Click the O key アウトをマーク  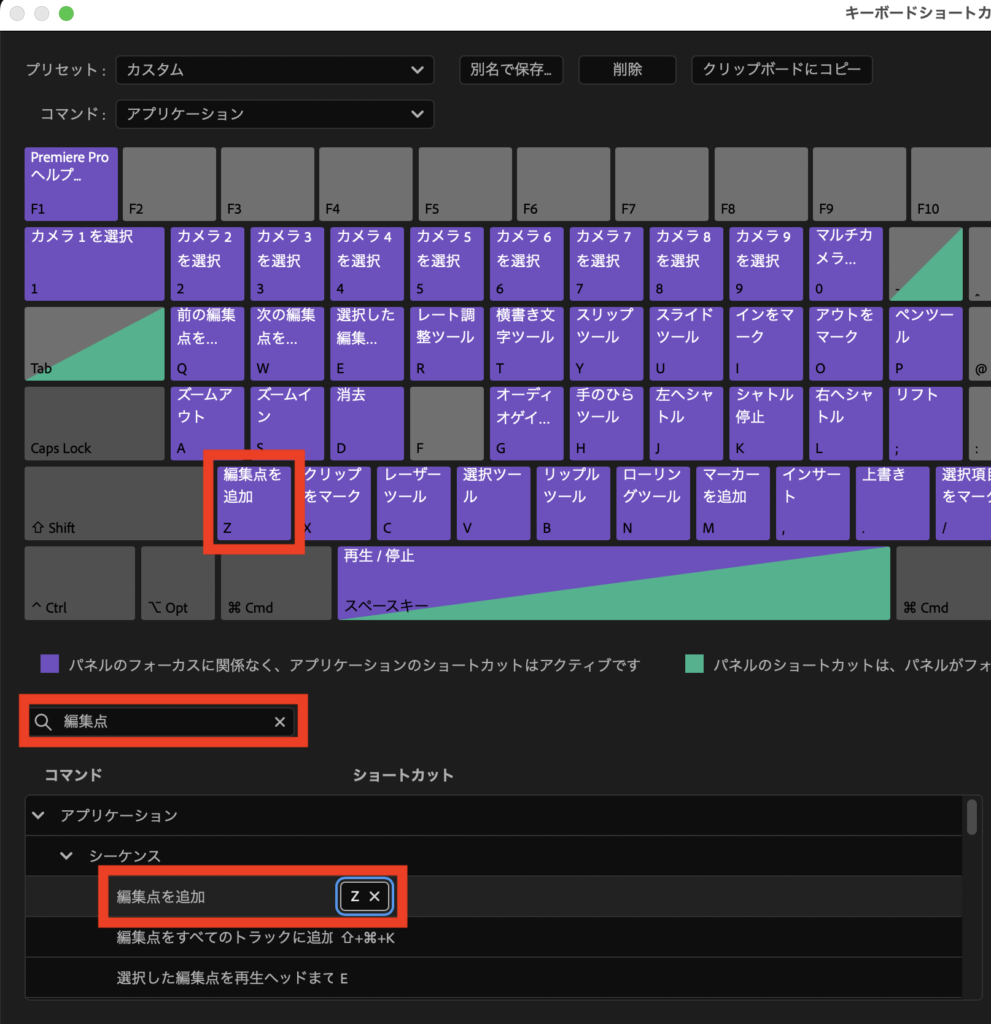[x=846, y=344]
